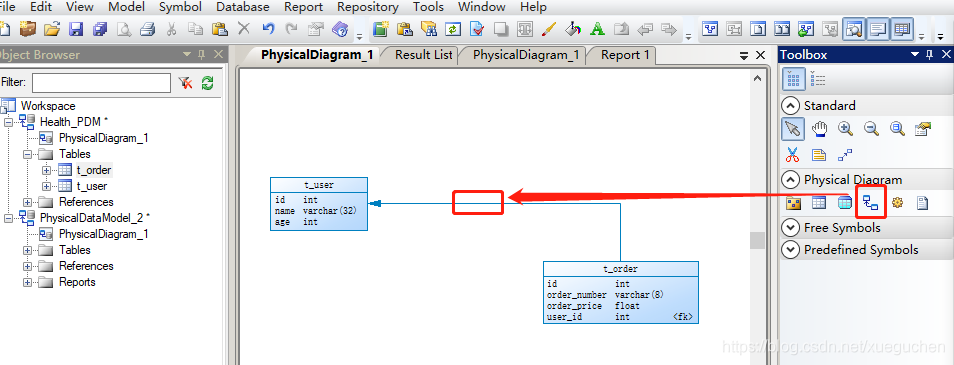
Task: Select the Workspace root node
Action: [x=48, y=106]
